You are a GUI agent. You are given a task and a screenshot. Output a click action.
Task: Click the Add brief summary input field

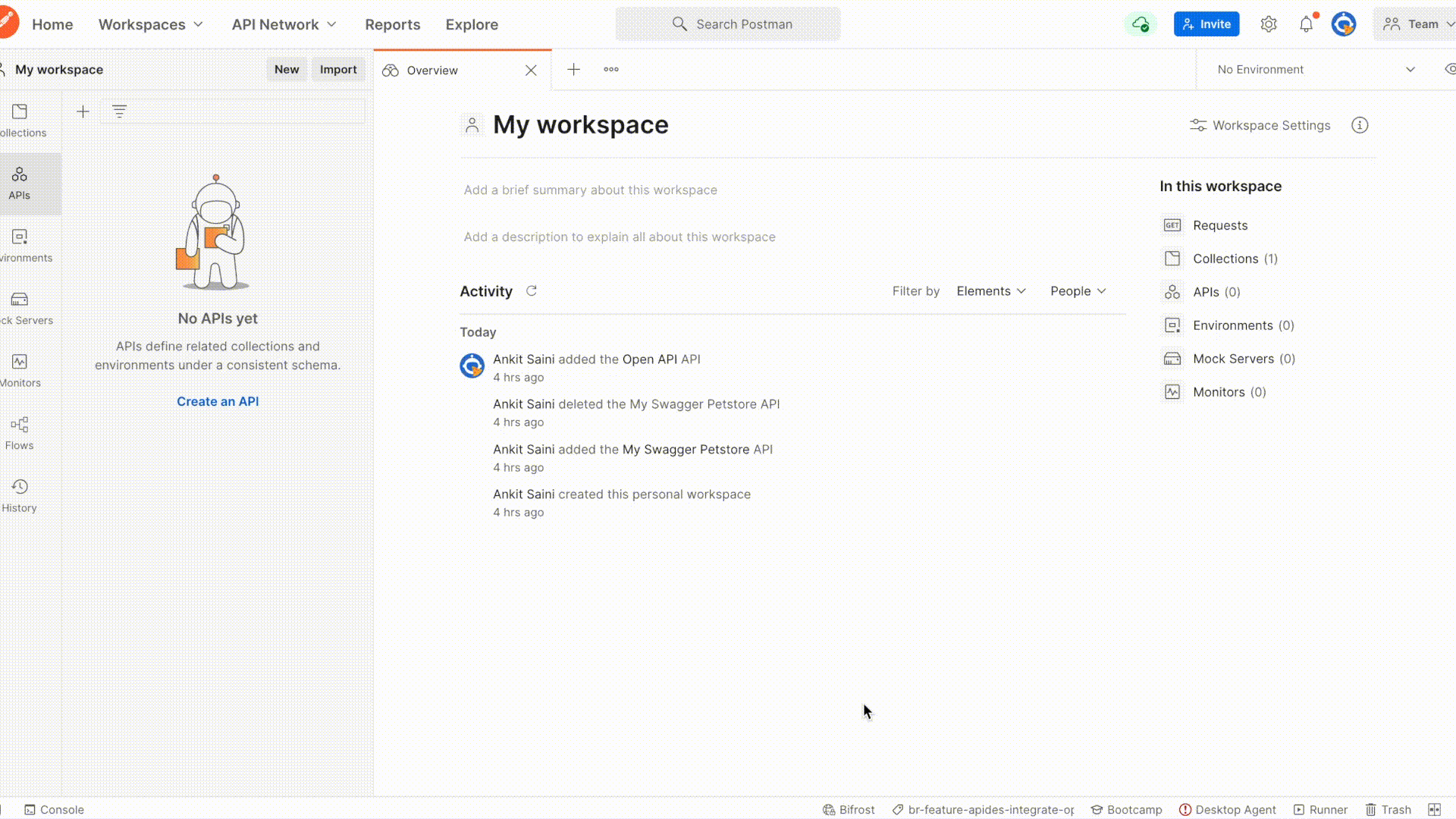[x=590, y=190]
